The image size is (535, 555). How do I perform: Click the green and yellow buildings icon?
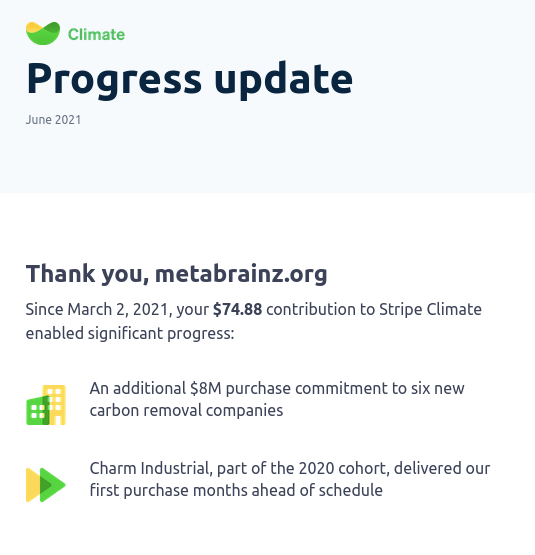tap(46, 405)
